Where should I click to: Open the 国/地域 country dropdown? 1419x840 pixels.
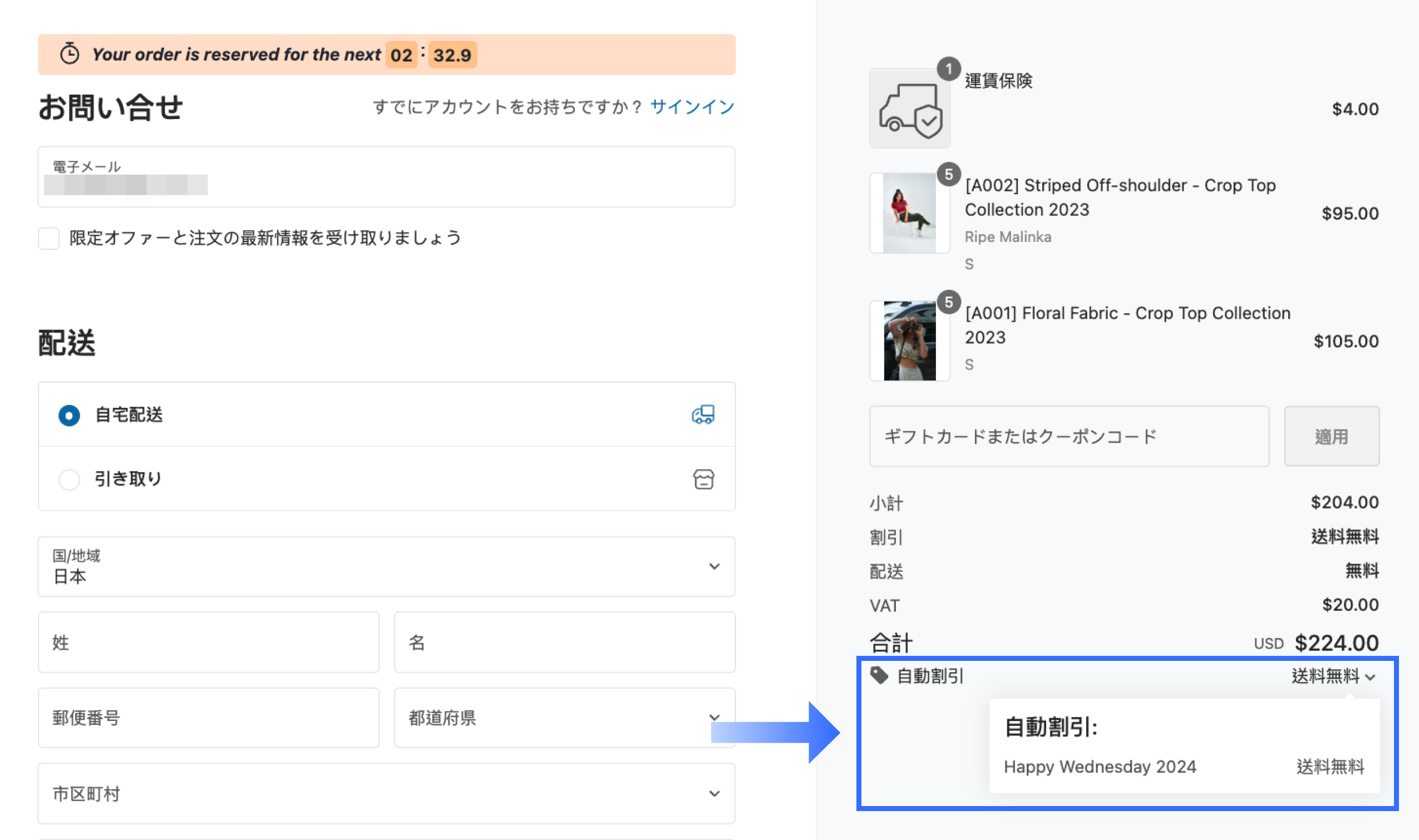[x=387, y=567]
